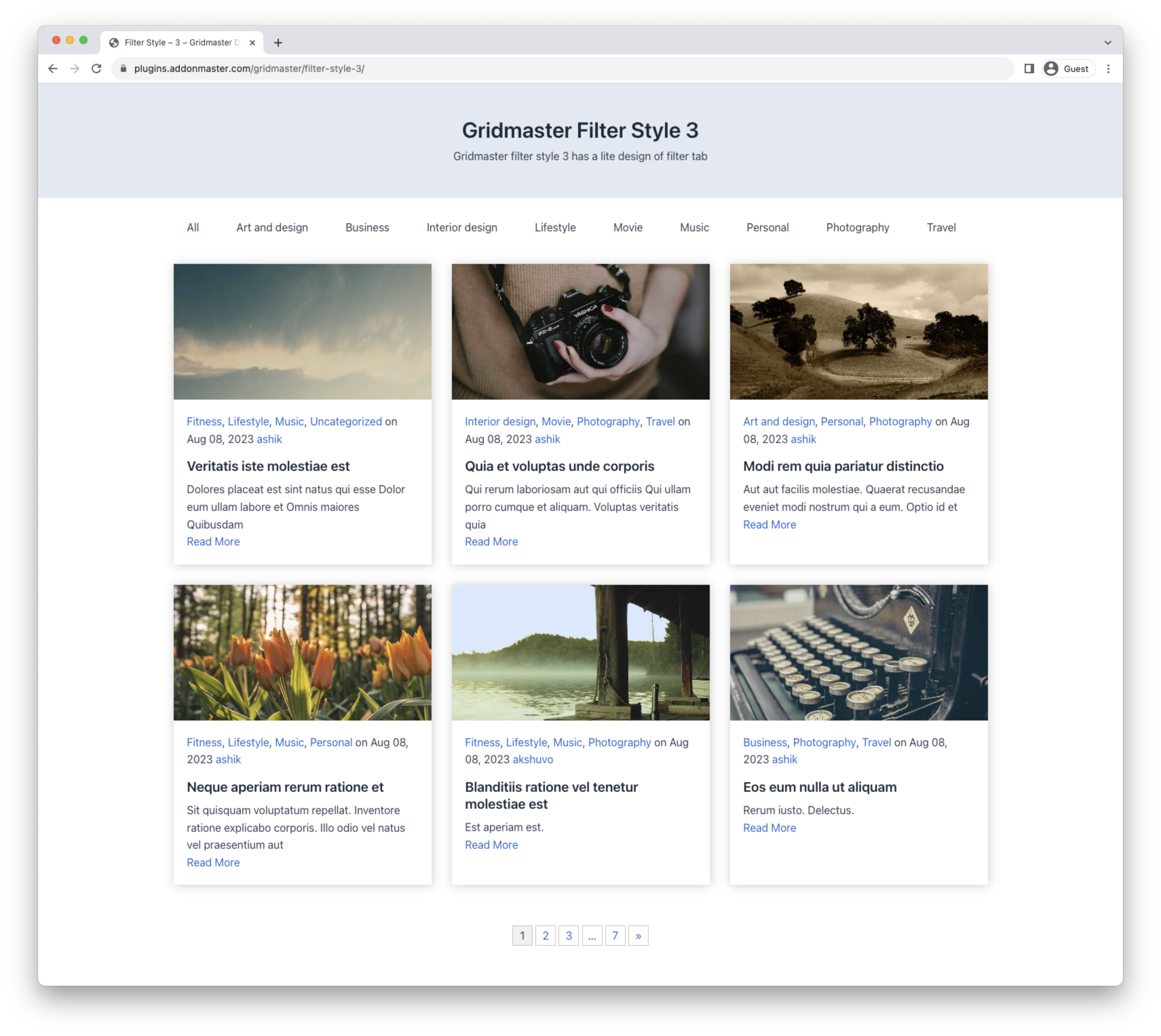
Task: Click Read More under Neque aperiam post
Action: [x=213, y=862]
